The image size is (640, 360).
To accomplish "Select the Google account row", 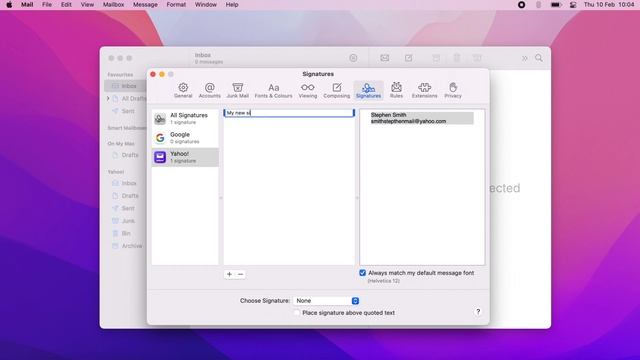I will point(185,138).
